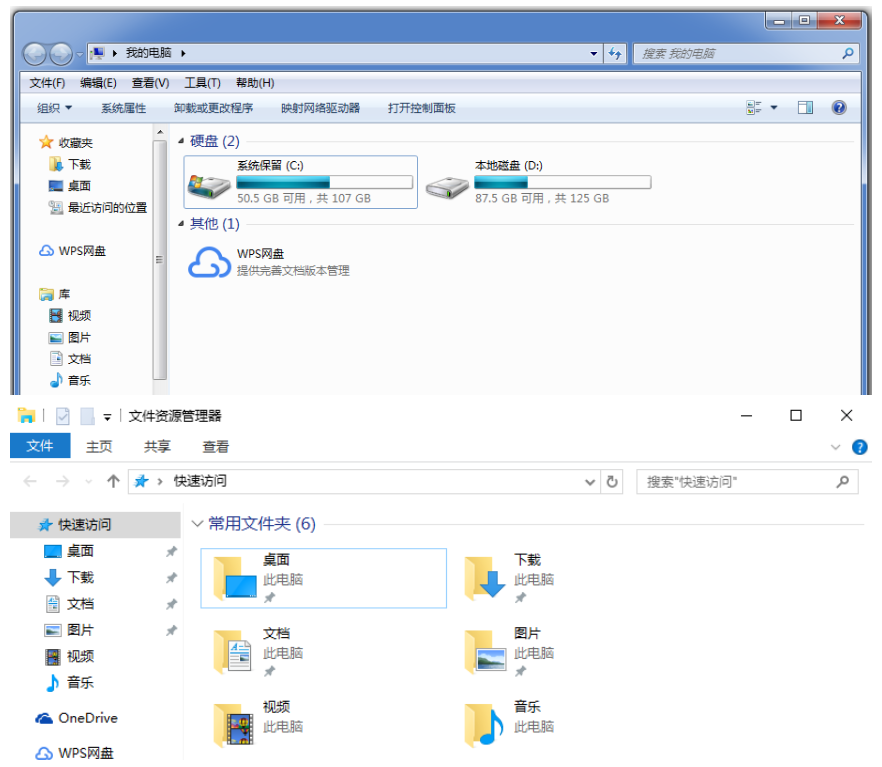Collapse the 其他 (1) group

pyautogui.click(x=181, y=224)
